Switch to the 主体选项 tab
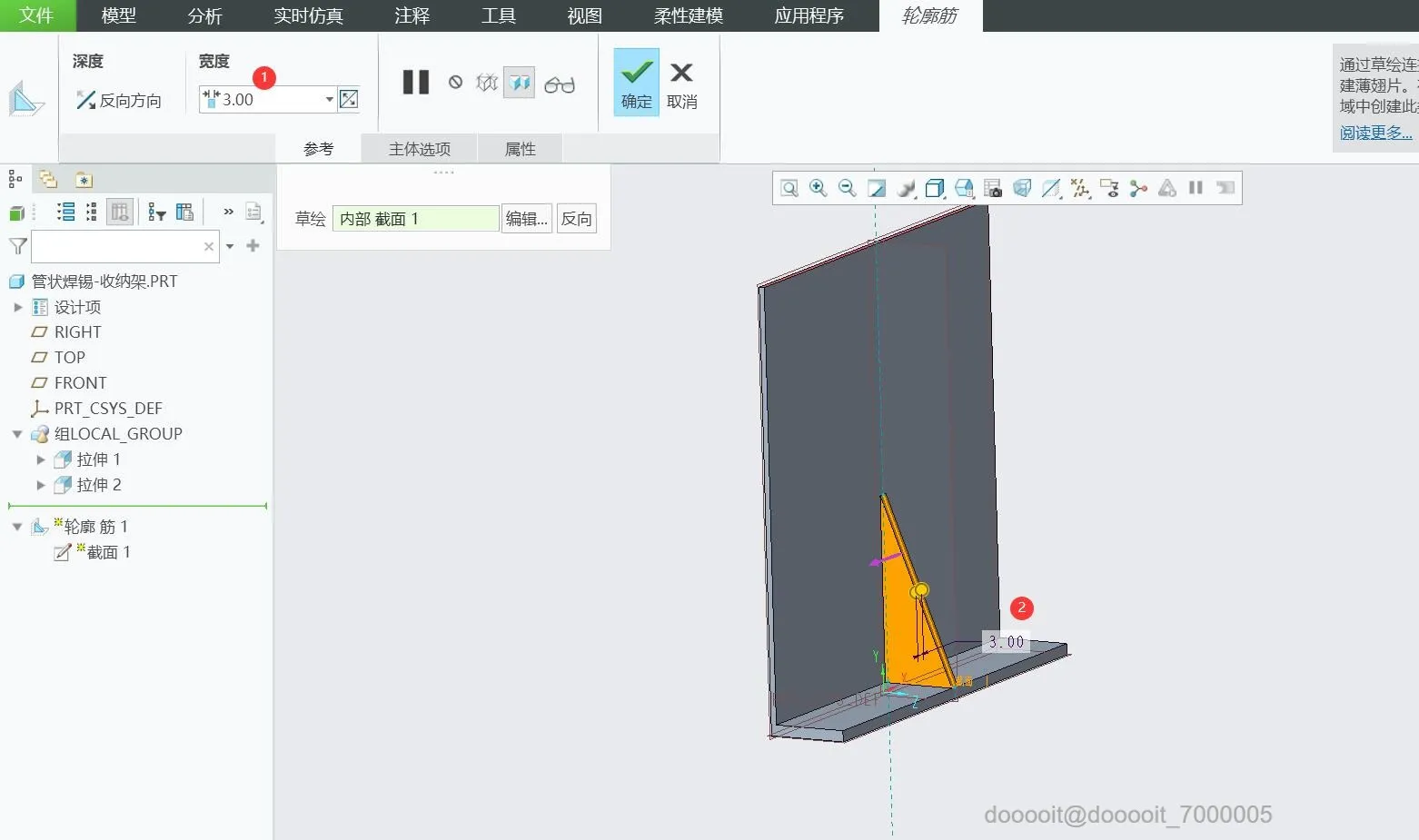 click(420, 149)
